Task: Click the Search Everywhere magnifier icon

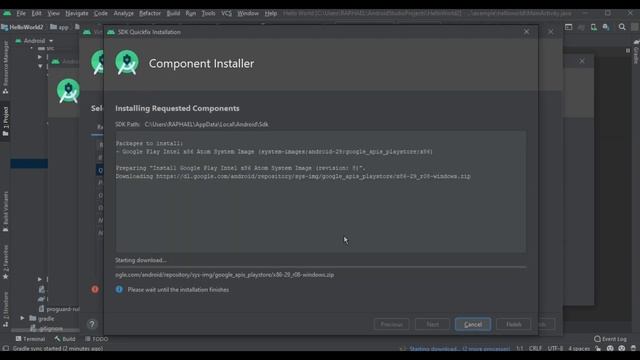Action: (x=622, y=27)
